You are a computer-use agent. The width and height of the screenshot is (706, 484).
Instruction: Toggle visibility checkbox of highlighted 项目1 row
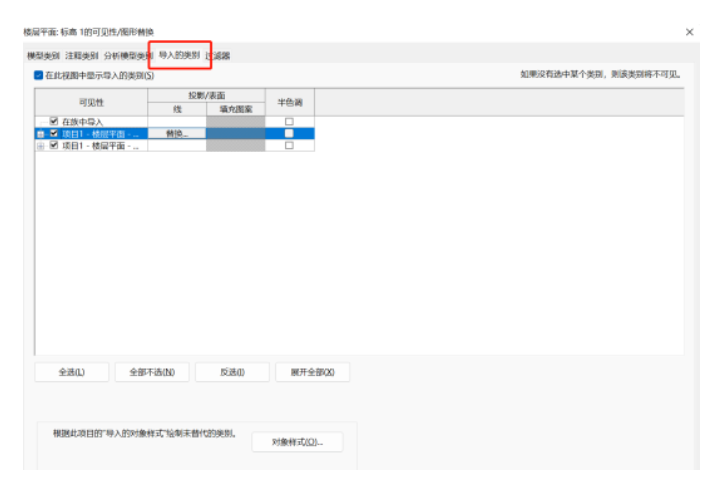54,133
